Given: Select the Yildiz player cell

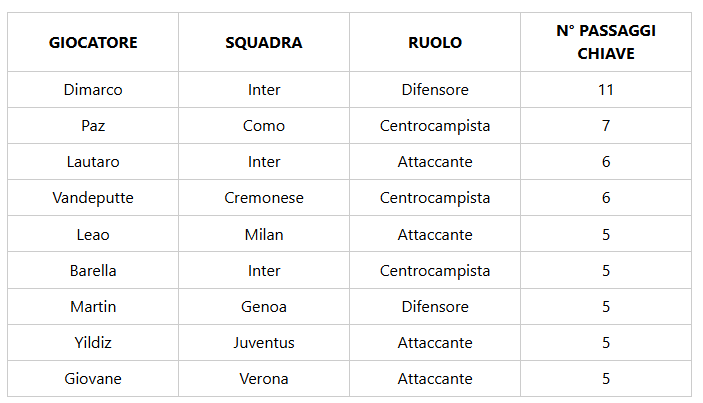Looking at the screenshot, I should click(93, 343).
